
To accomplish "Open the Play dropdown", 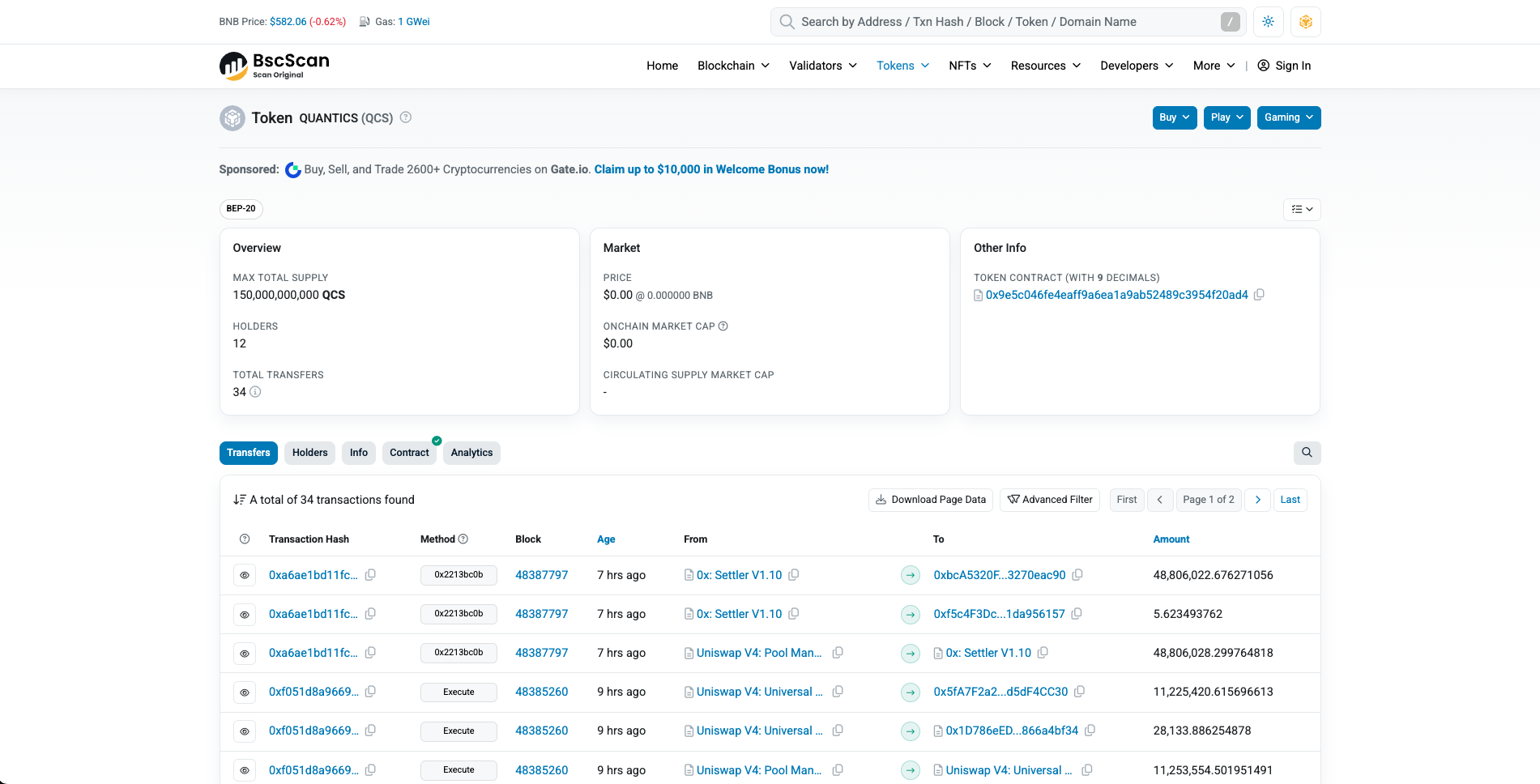I will click(x=1227, y=117).
